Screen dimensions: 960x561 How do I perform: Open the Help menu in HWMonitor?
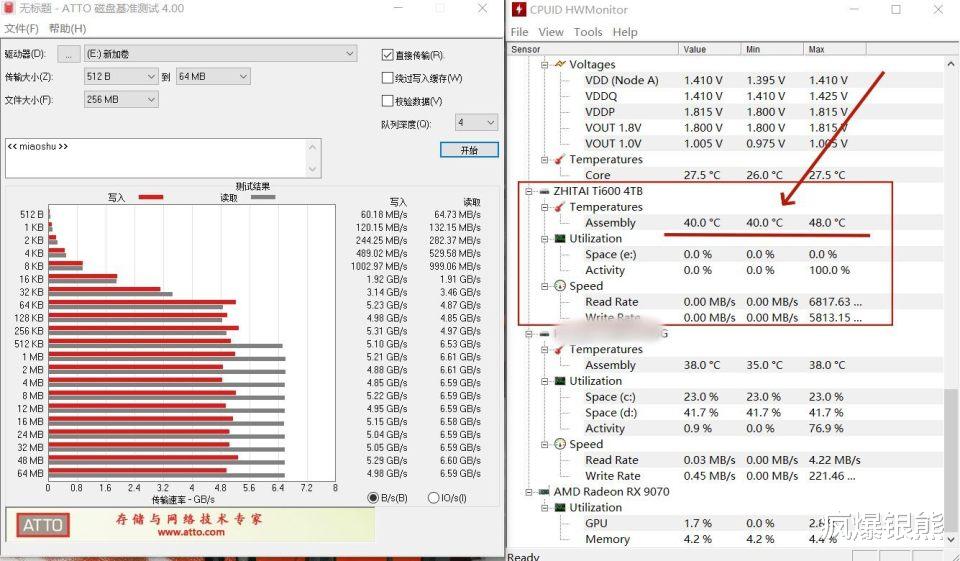click(x=624, y=32)
